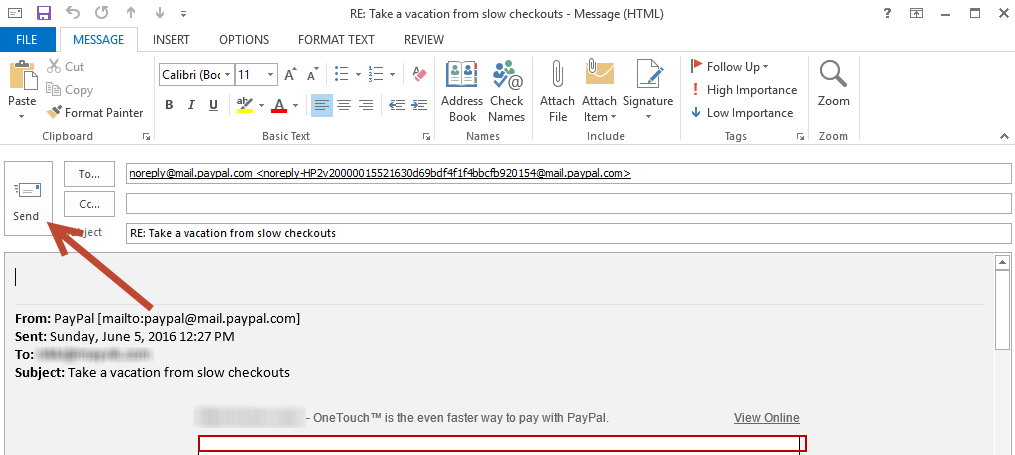
Task: Open the Tags dialog launcher
Action: (x=801, y=137)
